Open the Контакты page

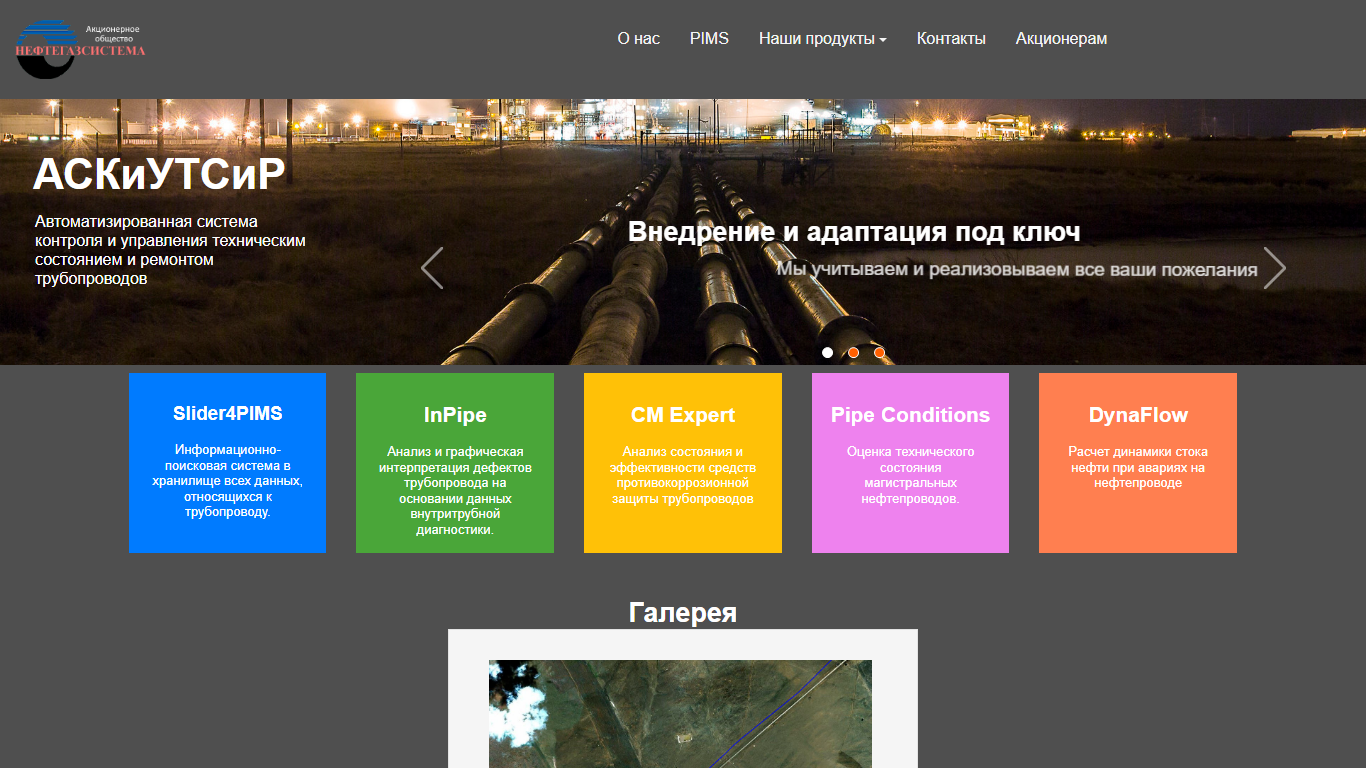(951, 39)
